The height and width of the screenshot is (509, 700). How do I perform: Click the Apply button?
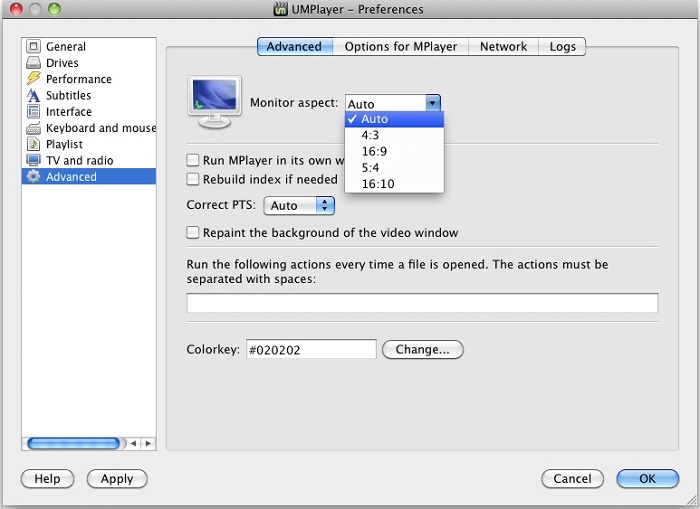pos(117,479)
